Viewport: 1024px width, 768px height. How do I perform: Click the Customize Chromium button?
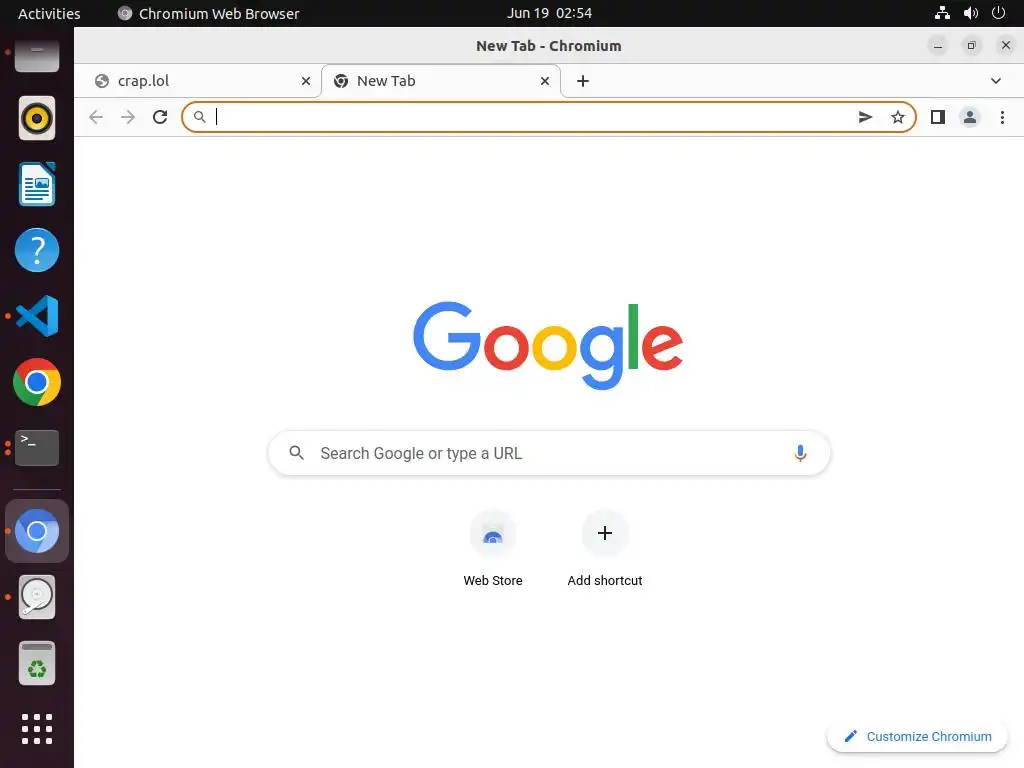pyautogui.click(x=918, y=736)
